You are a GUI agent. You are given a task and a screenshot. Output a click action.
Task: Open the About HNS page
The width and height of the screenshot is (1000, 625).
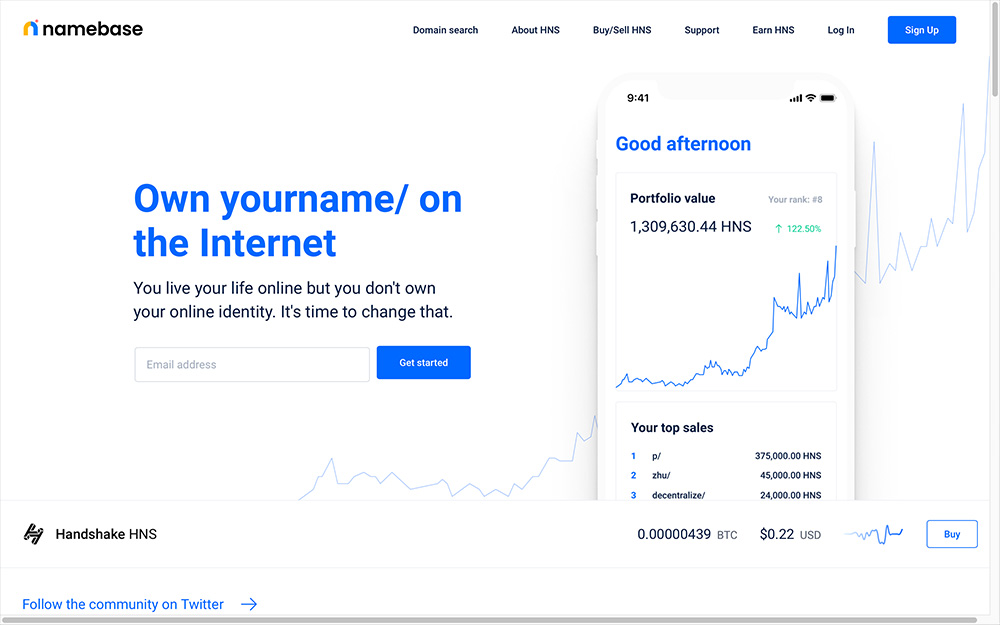point(535,30)
